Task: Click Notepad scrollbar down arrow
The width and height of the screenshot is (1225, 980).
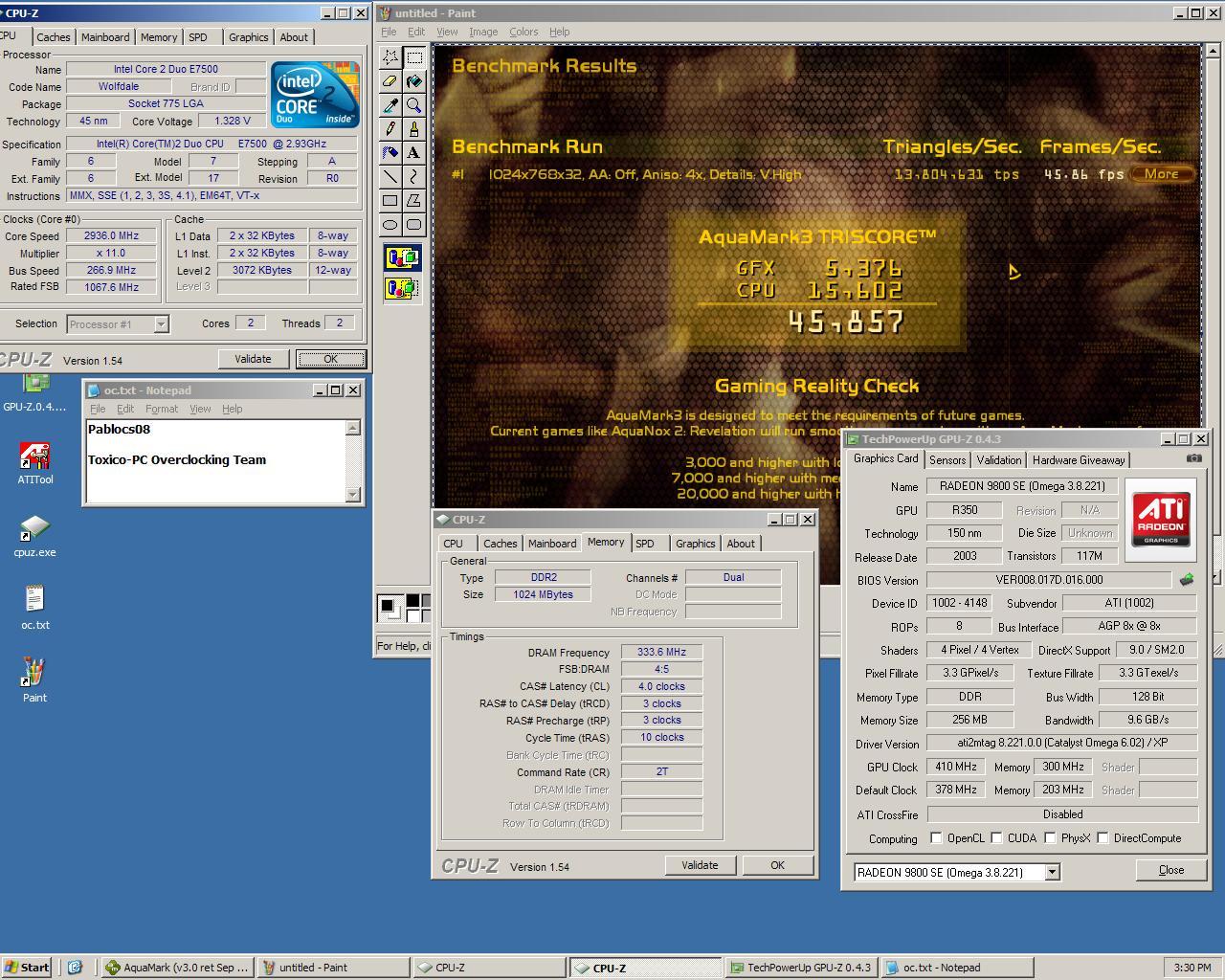Action: pyautogui.click(x=353, y=495)
